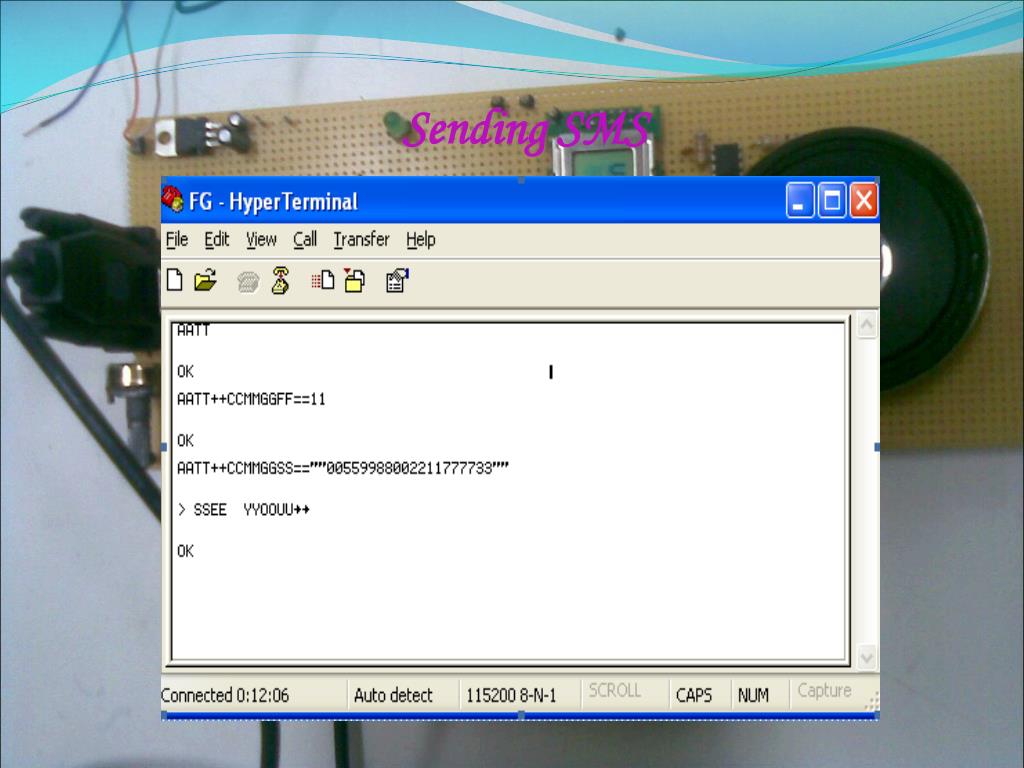Screen dimensions: 1024x768
Task: Click the window resize grip corner
Action: (872, 703)
